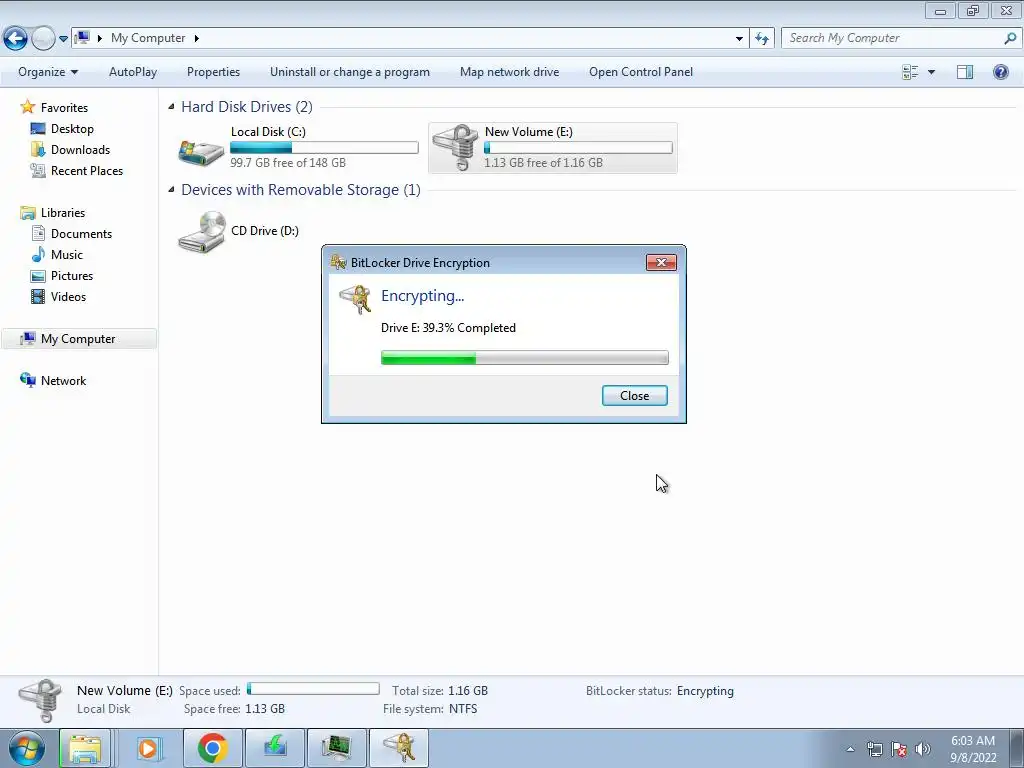Choose Map network drive

tap(509, 72)
